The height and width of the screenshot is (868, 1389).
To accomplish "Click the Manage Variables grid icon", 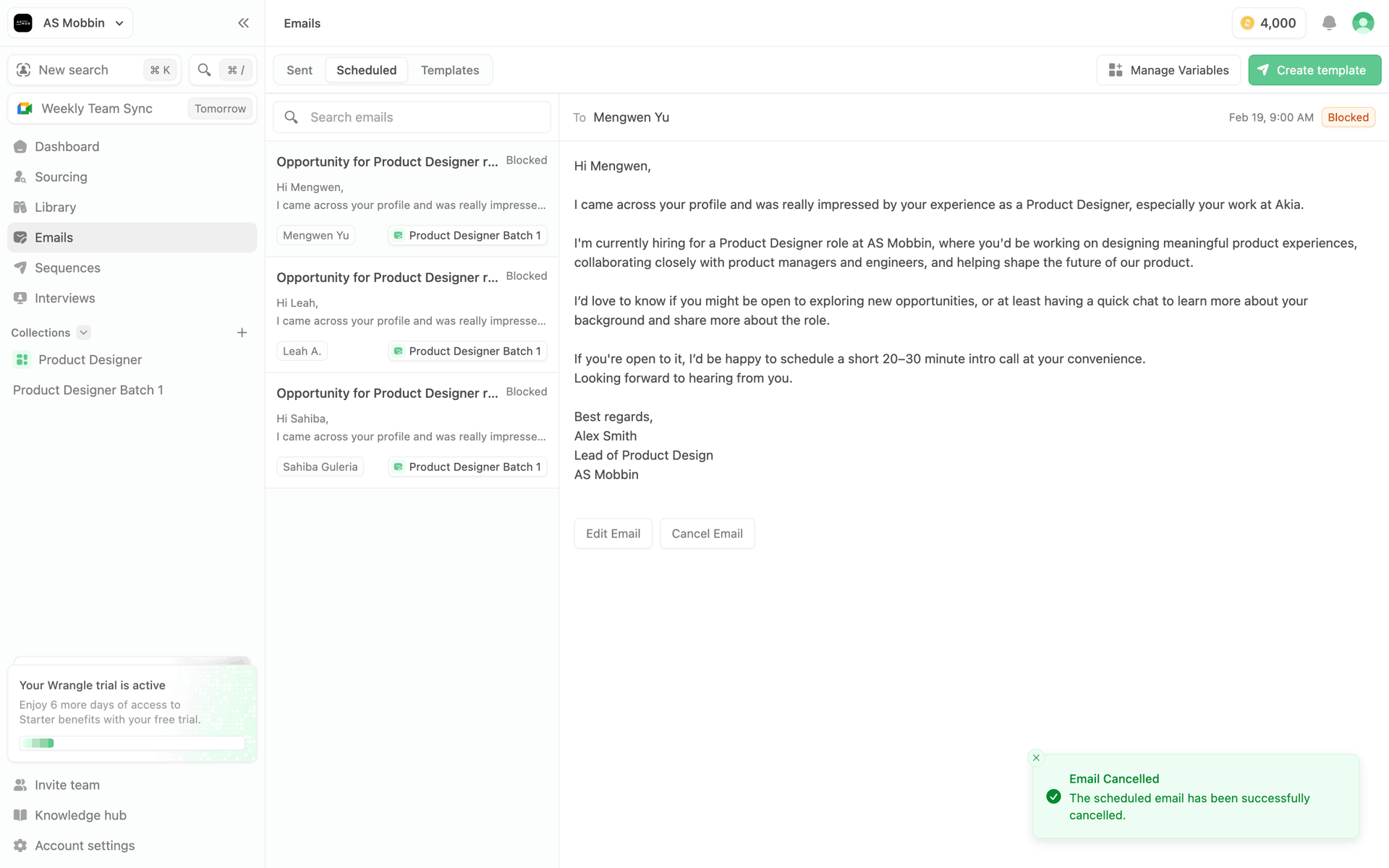I will (1116, 70).
